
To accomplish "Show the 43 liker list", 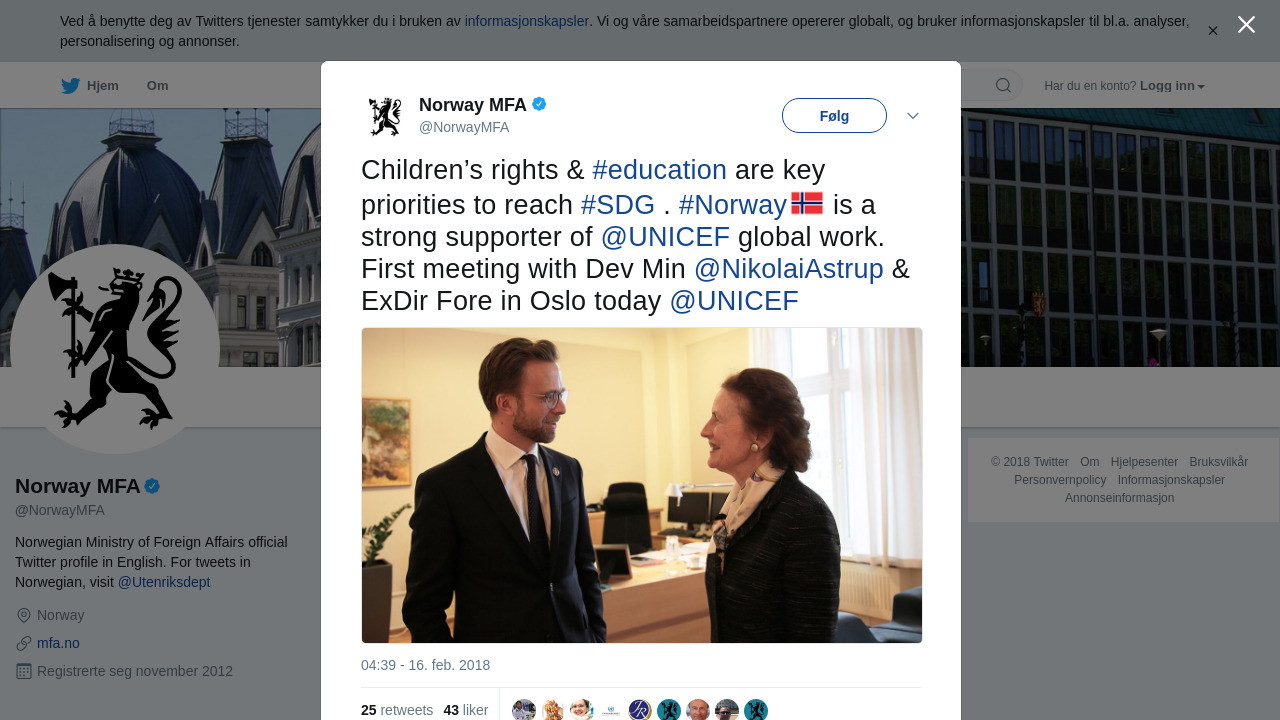I will click(x=466, y=710).
